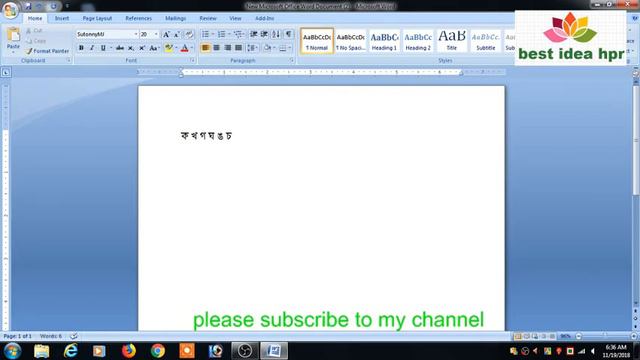Save the document from Quick Access Toolbar

click(x=28, y=6)
